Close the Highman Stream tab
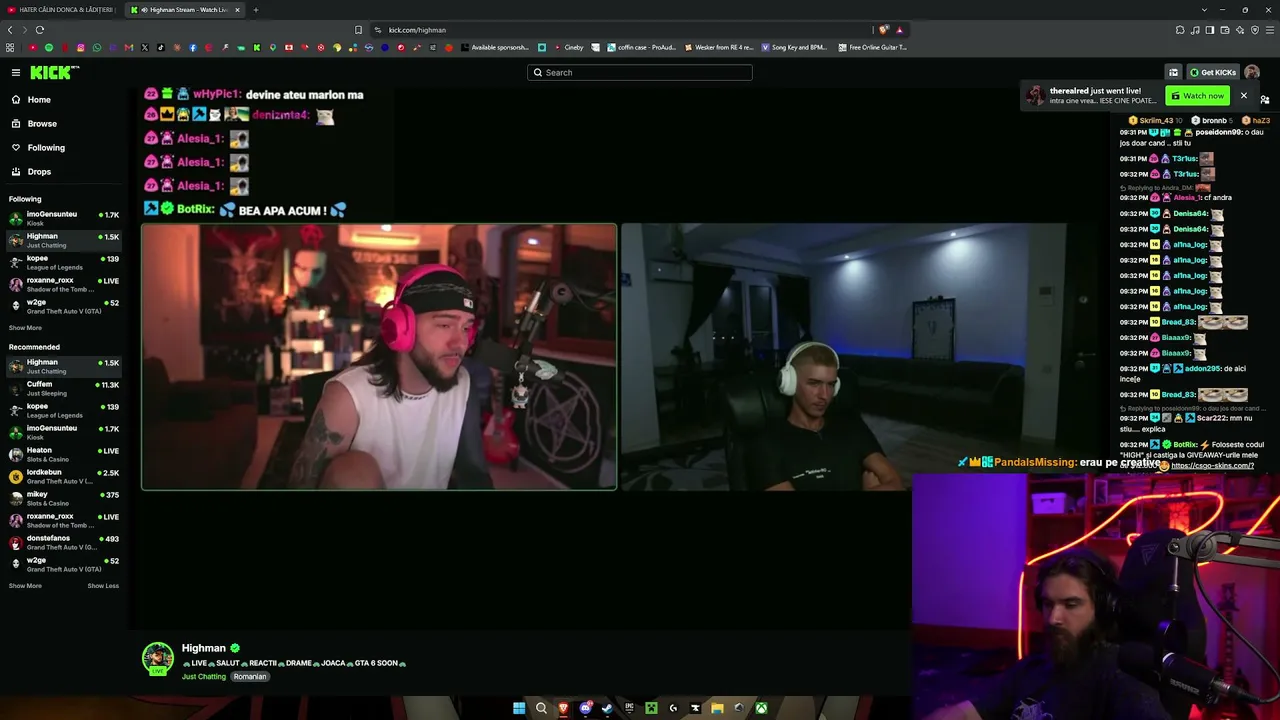1280x720 pixels. pyautogui.click(x=237, y=10)
